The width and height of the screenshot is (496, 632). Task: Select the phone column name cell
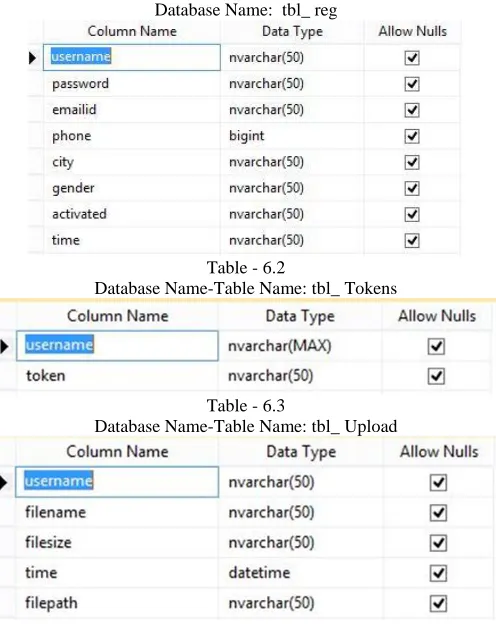132,136
